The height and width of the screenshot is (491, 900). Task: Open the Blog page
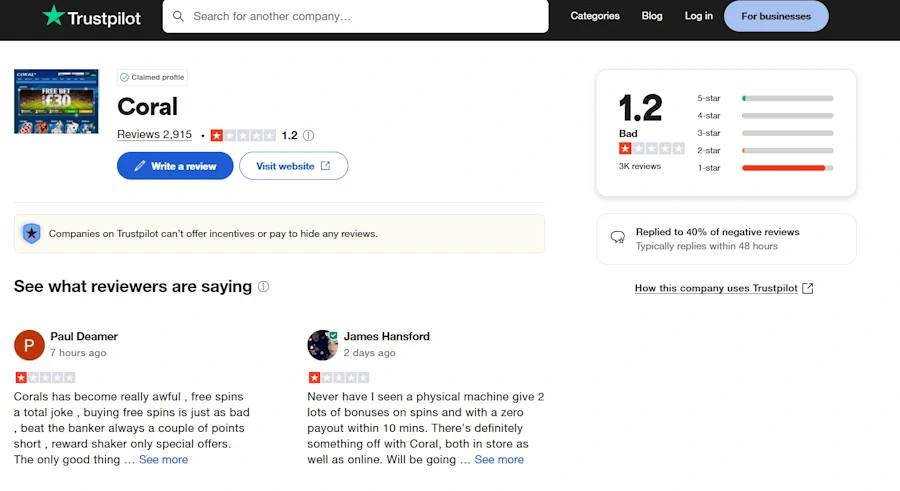point(651,16)
